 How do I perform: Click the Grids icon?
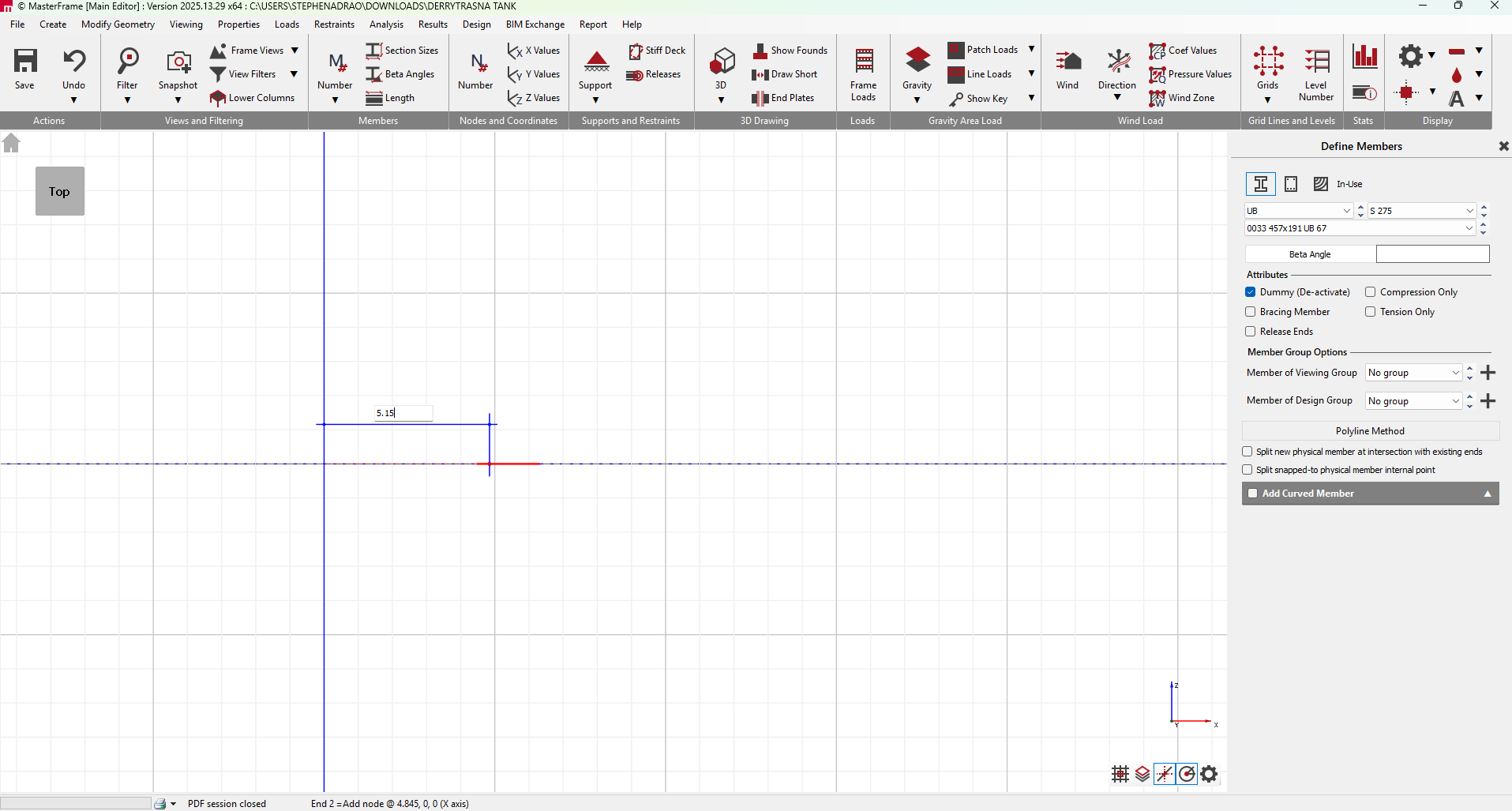(1267, 62)
